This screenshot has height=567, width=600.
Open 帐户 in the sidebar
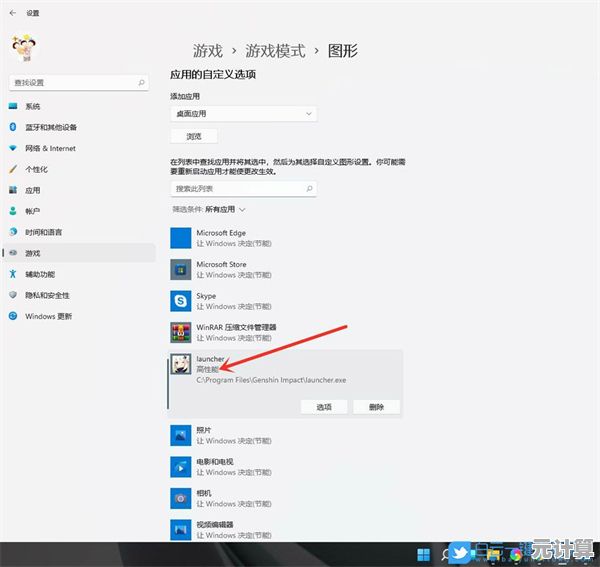tap(79, 211)
